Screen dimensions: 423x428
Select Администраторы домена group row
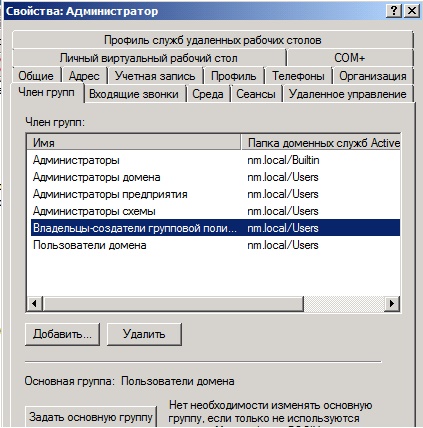pyautogui.click(x=215, y=177)
